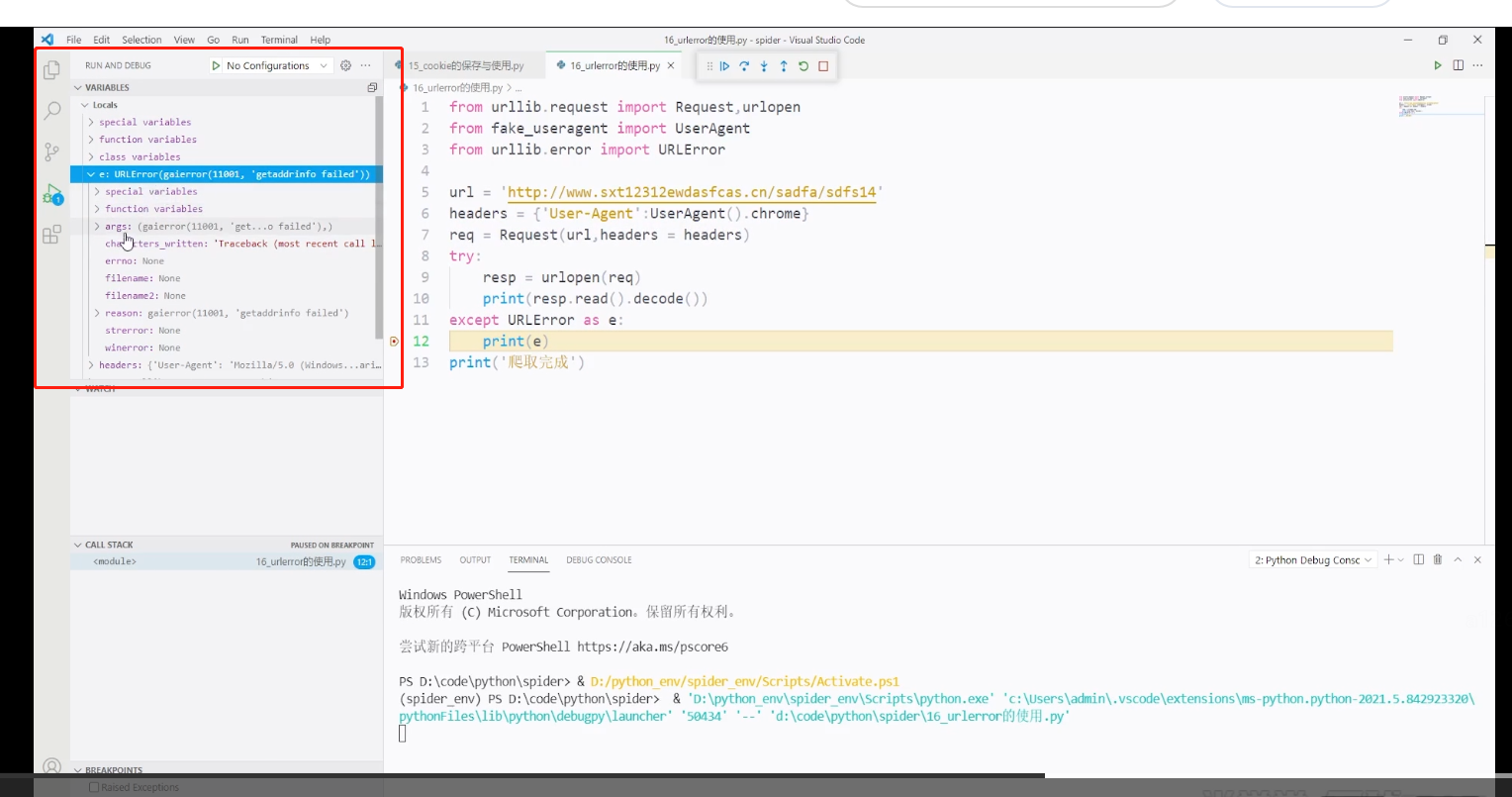Continue debugging from debug toolbar
1512x797 pixels.
pos(724,66)
